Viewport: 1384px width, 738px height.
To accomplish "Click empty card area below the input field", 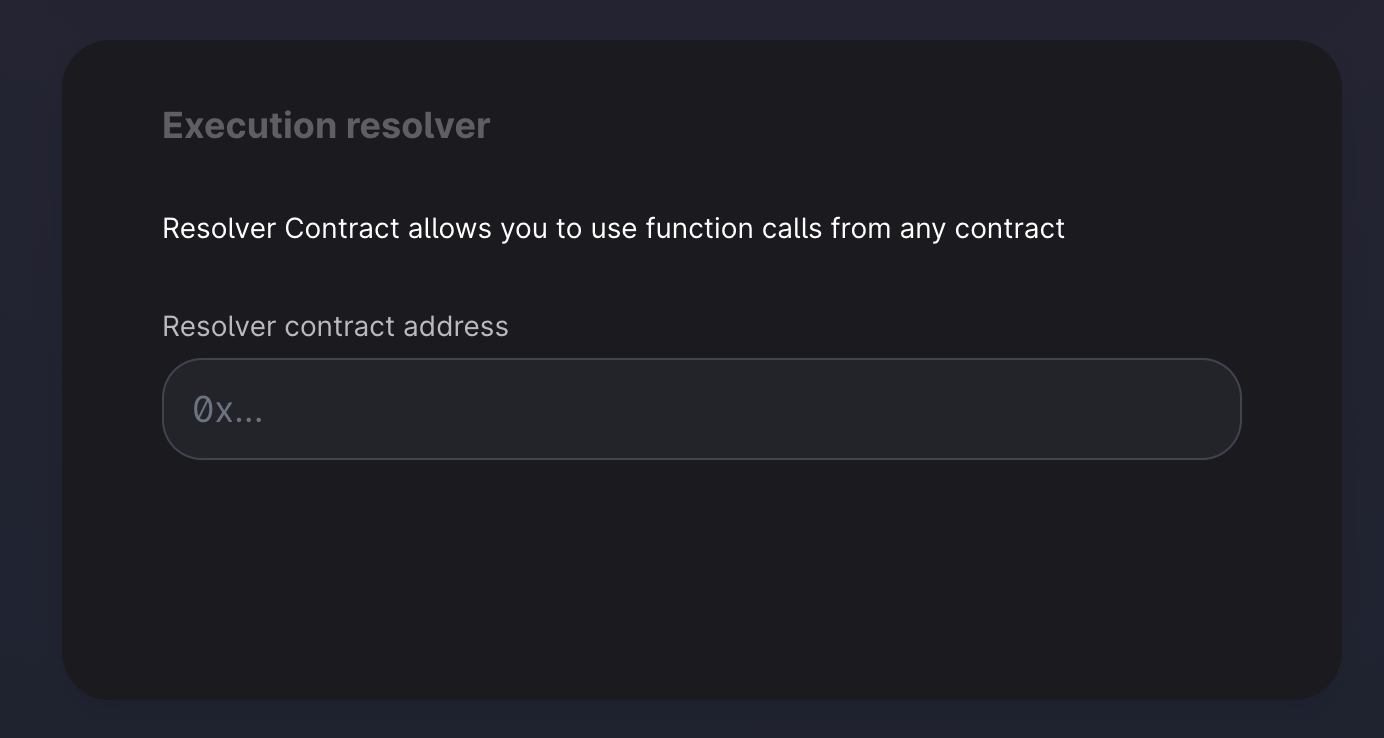I will pyautogui.click(x=701, y=580).
